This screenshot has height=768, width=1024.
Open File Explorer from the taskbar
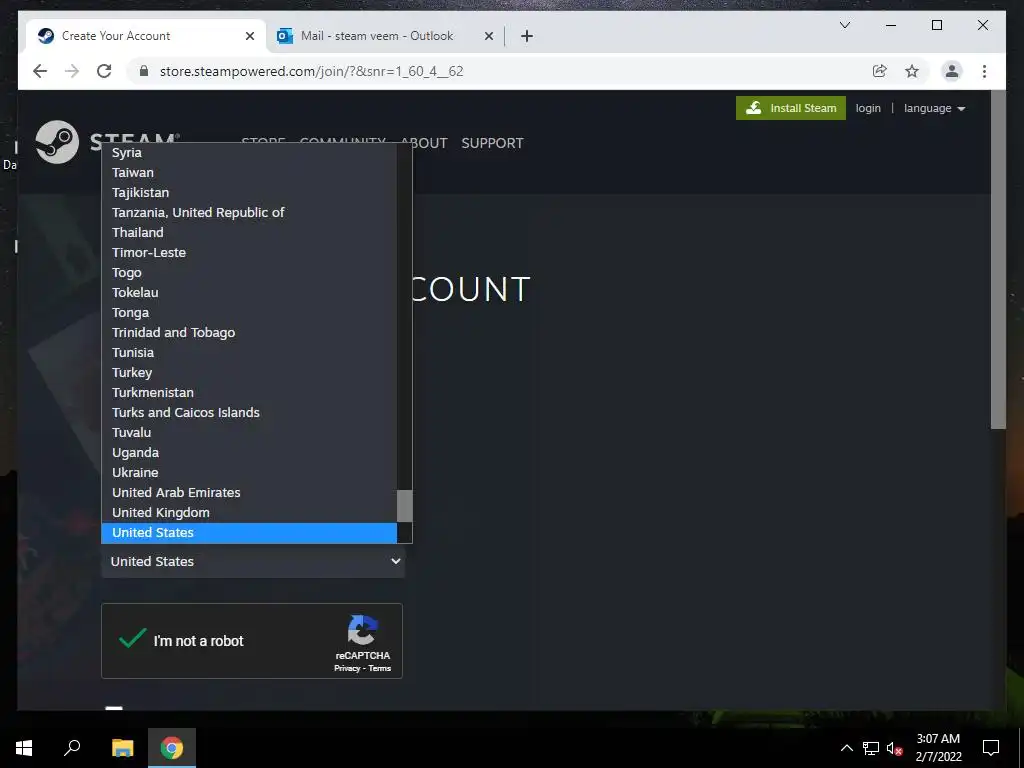click(x=122, y=748)
